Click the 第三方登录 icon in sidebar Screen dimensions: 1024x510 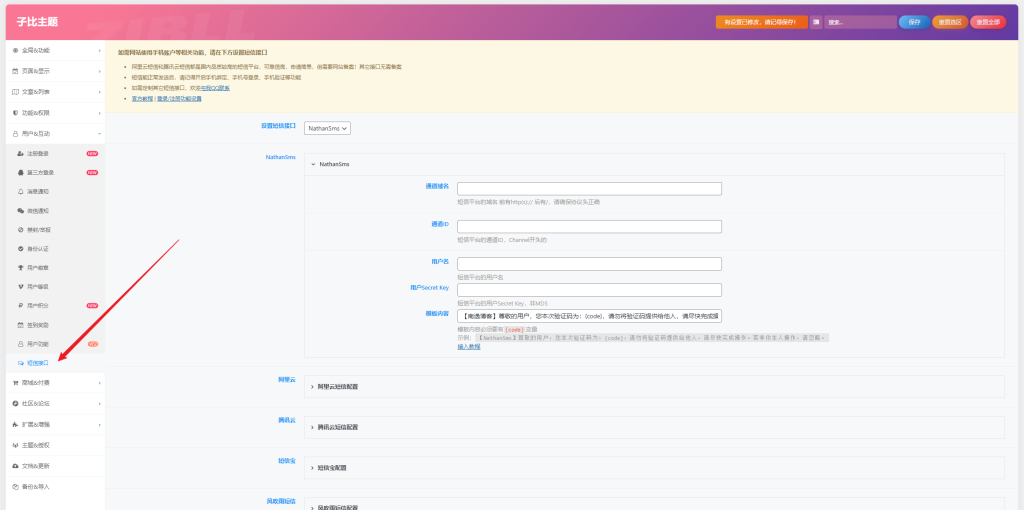pos(20,172)
